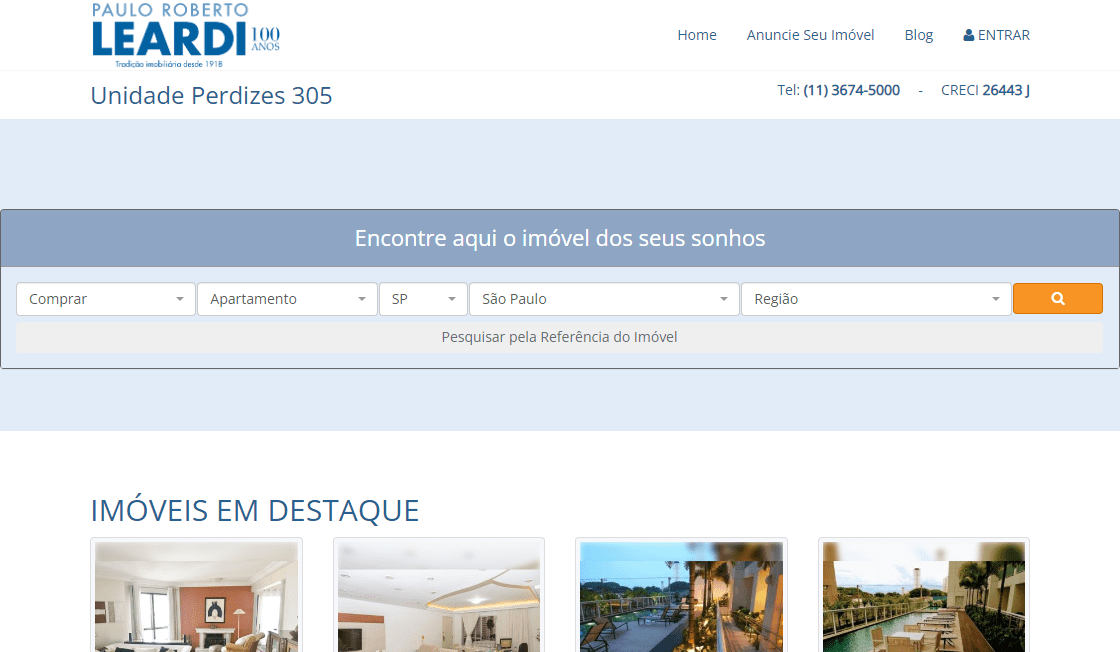Open first featured property with orange wall
Image resolution: width=1120 pixels, height=652 pixels.
click(x=197, y=596)
